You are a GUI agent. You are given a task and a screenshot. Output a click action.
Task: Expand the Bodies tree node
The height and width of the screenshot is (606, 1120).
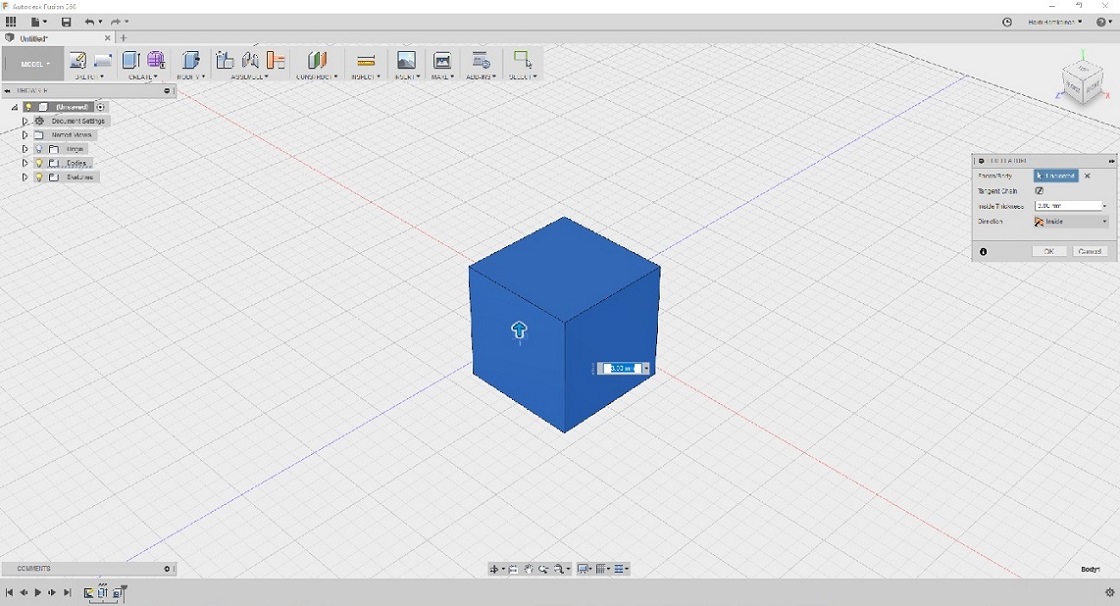(25, 163)
